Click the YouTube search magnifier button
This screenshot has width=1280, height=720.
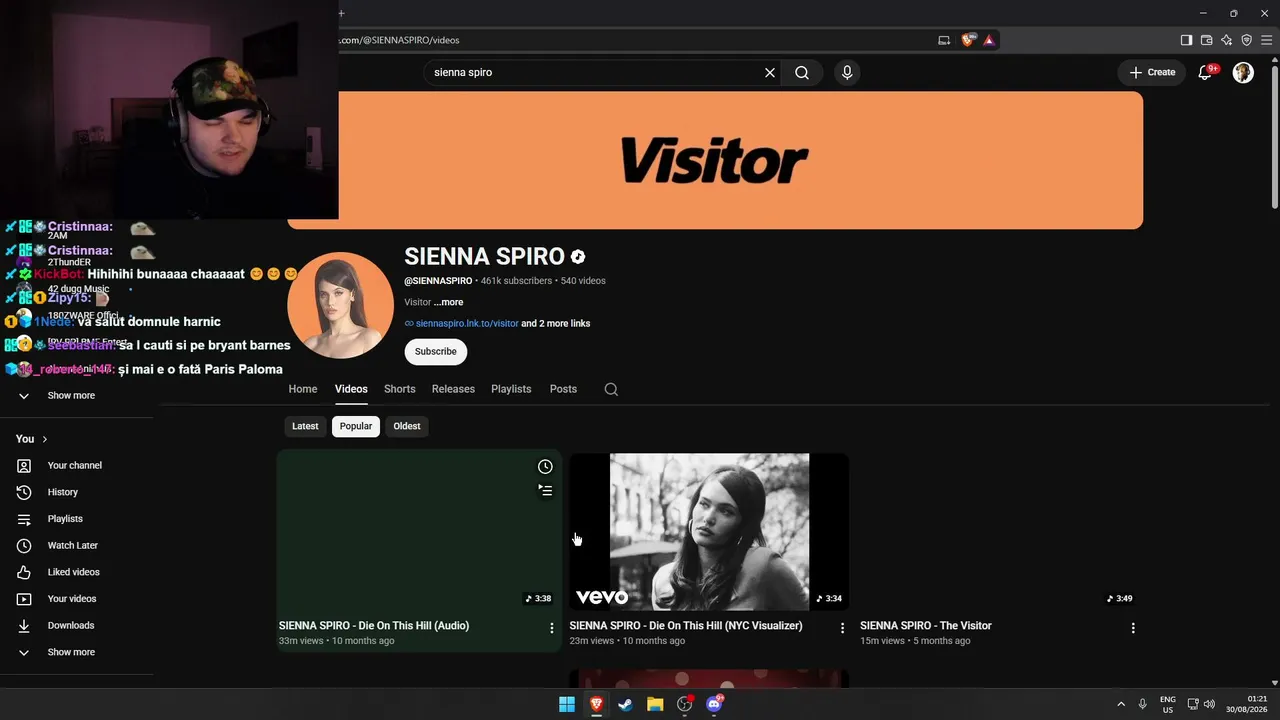[x=802, y=72]
